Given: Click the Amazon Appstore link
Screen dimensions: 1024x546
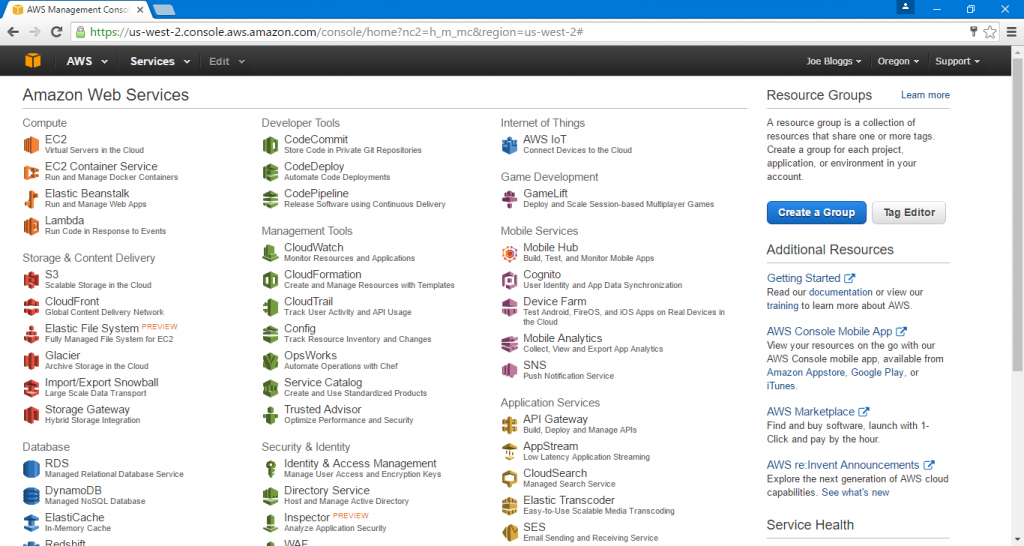Looking at the screenshot, I should tap(806, 372).
